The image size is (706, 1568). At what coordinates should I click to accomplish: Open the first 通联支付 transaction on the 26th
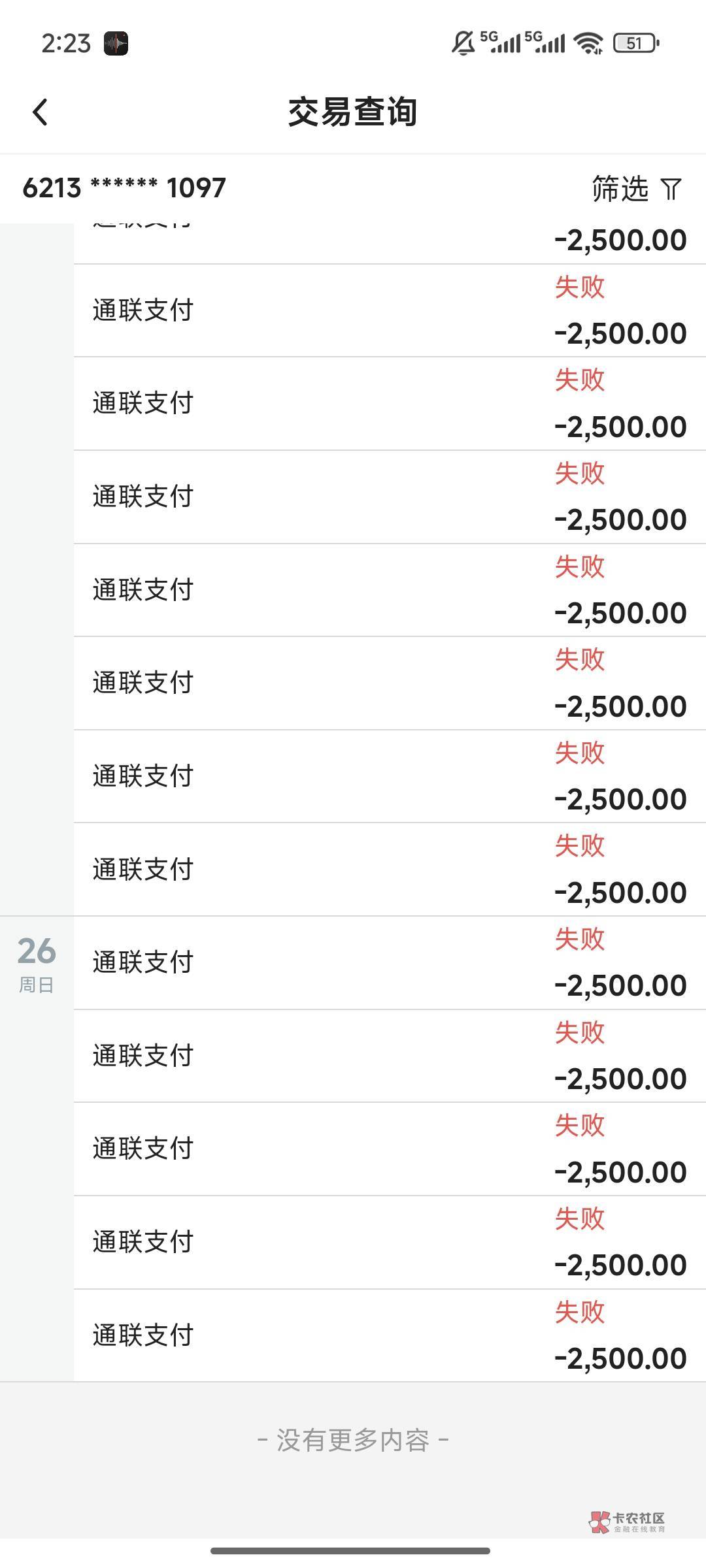coord(390,962)
